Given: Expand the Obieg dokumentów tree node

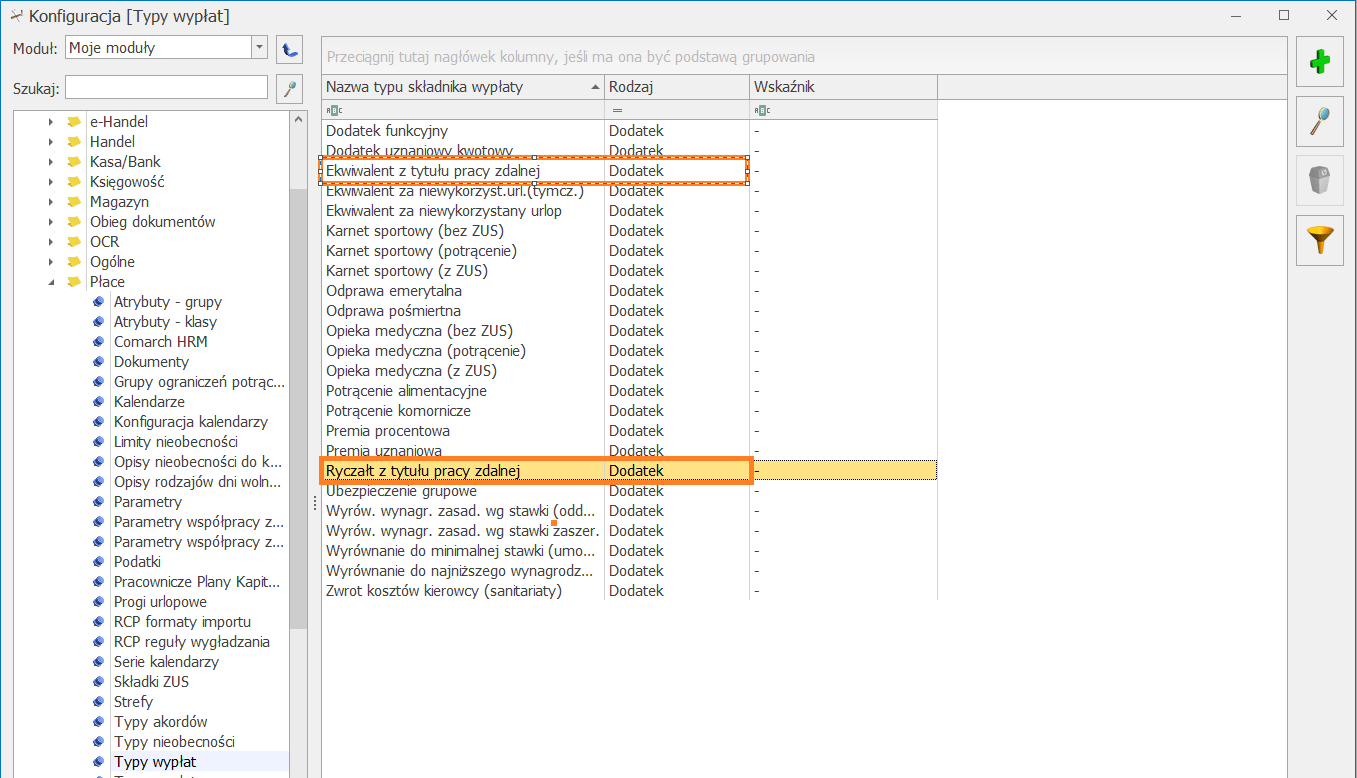Looking at the screenshot, I should click(x=50, y=222).
